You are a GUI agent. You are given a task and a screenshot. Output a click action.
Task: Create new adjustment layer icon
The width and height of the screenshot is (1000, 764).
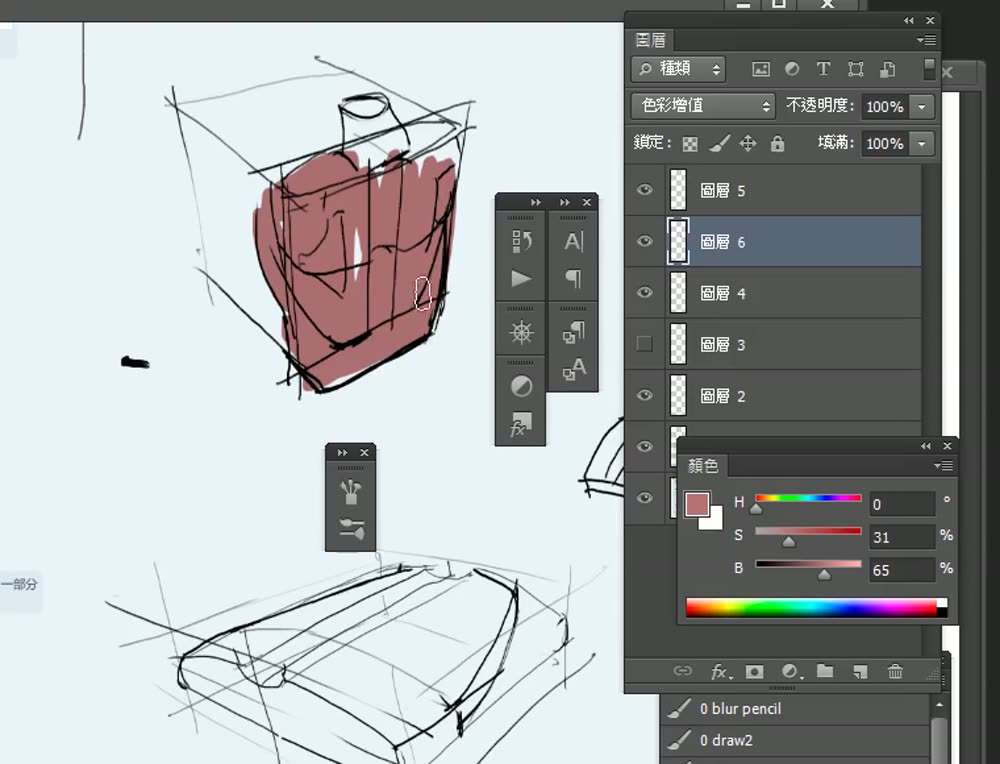[790, 671]
